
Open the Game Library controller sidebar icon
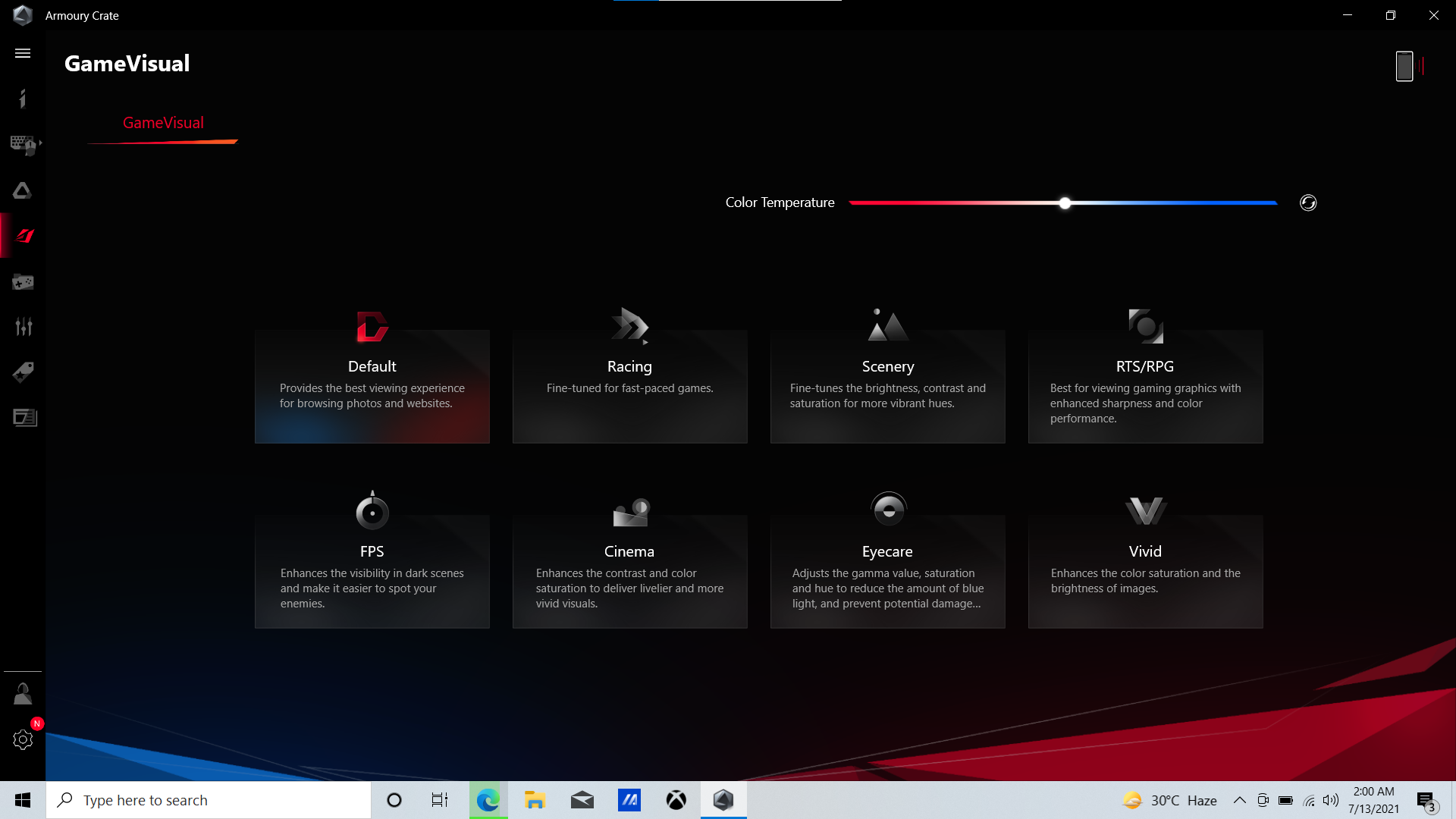pos(23,282)
